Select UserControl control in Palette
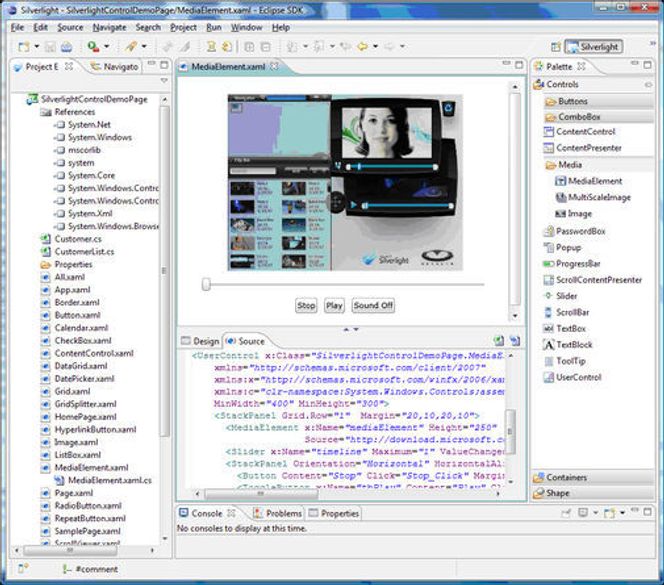The height and width of the screenshot is (585, 664). (572, 377)
